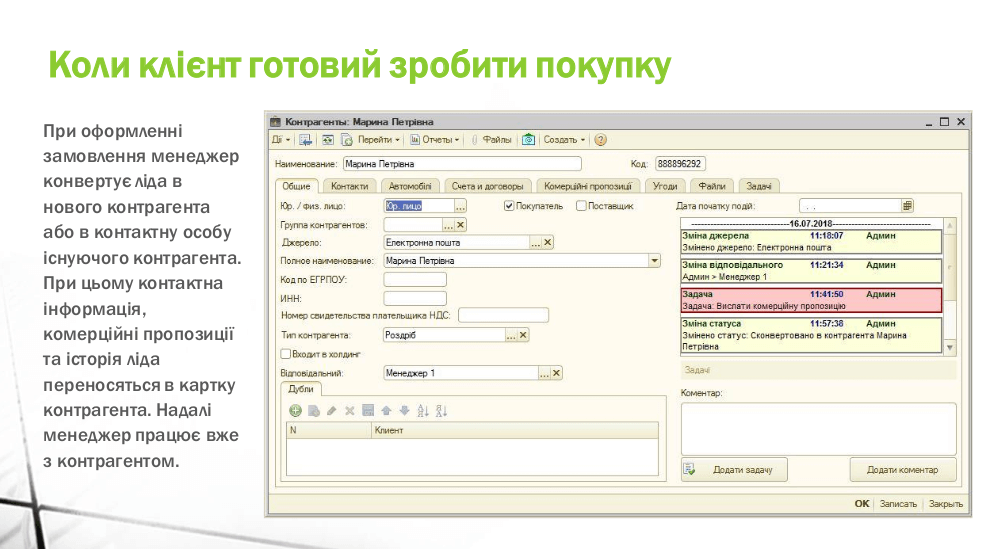This screenshot has width=997, height=549.
Task: Tick the Входит в холдинг checkbox
Action: (286, 354)
